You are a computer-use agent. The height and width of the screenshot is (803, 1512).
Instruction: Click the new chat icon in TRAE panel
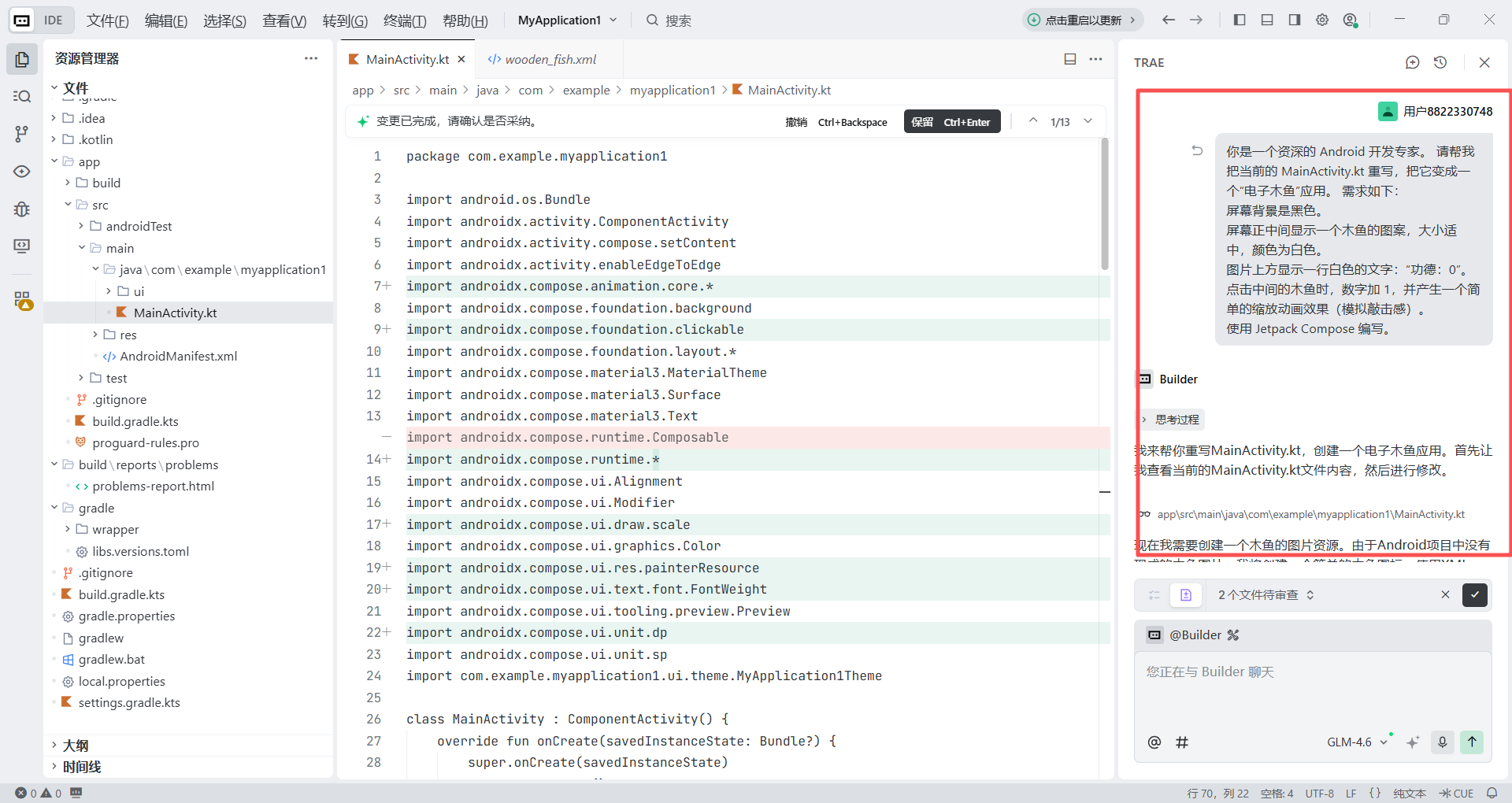(x=1412, y=62)
